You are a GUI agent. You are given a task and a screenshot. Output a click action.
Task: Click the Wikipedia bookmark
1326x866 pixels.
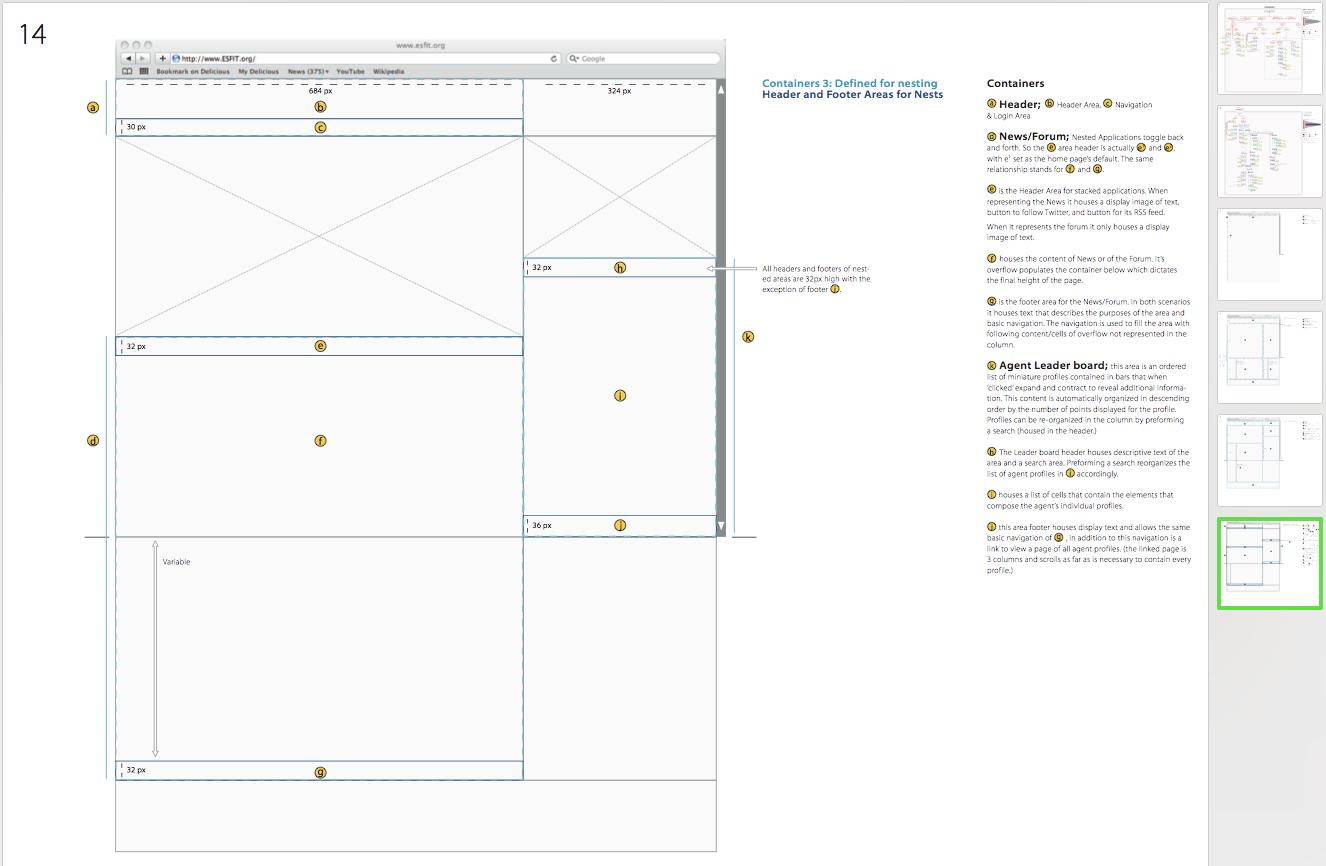point(389,72)
